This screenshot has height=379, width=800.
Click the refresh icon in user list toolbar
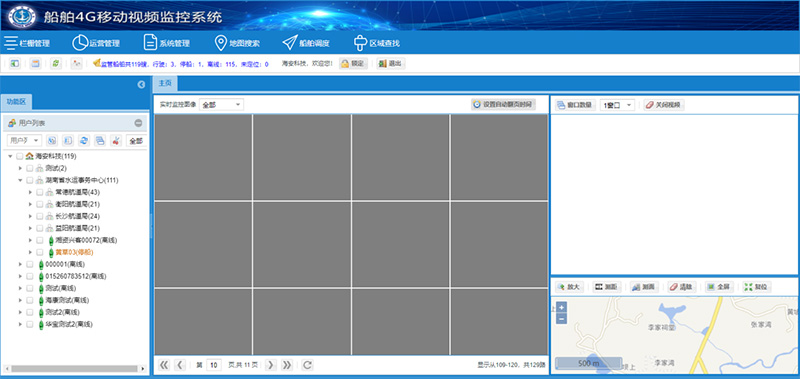click(x=84, y=141)
